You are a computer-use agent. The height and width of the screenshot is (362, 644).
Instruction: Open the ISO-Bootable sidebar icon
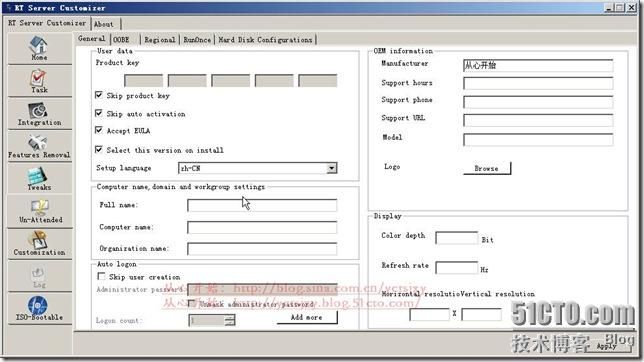tap(39, 309)
